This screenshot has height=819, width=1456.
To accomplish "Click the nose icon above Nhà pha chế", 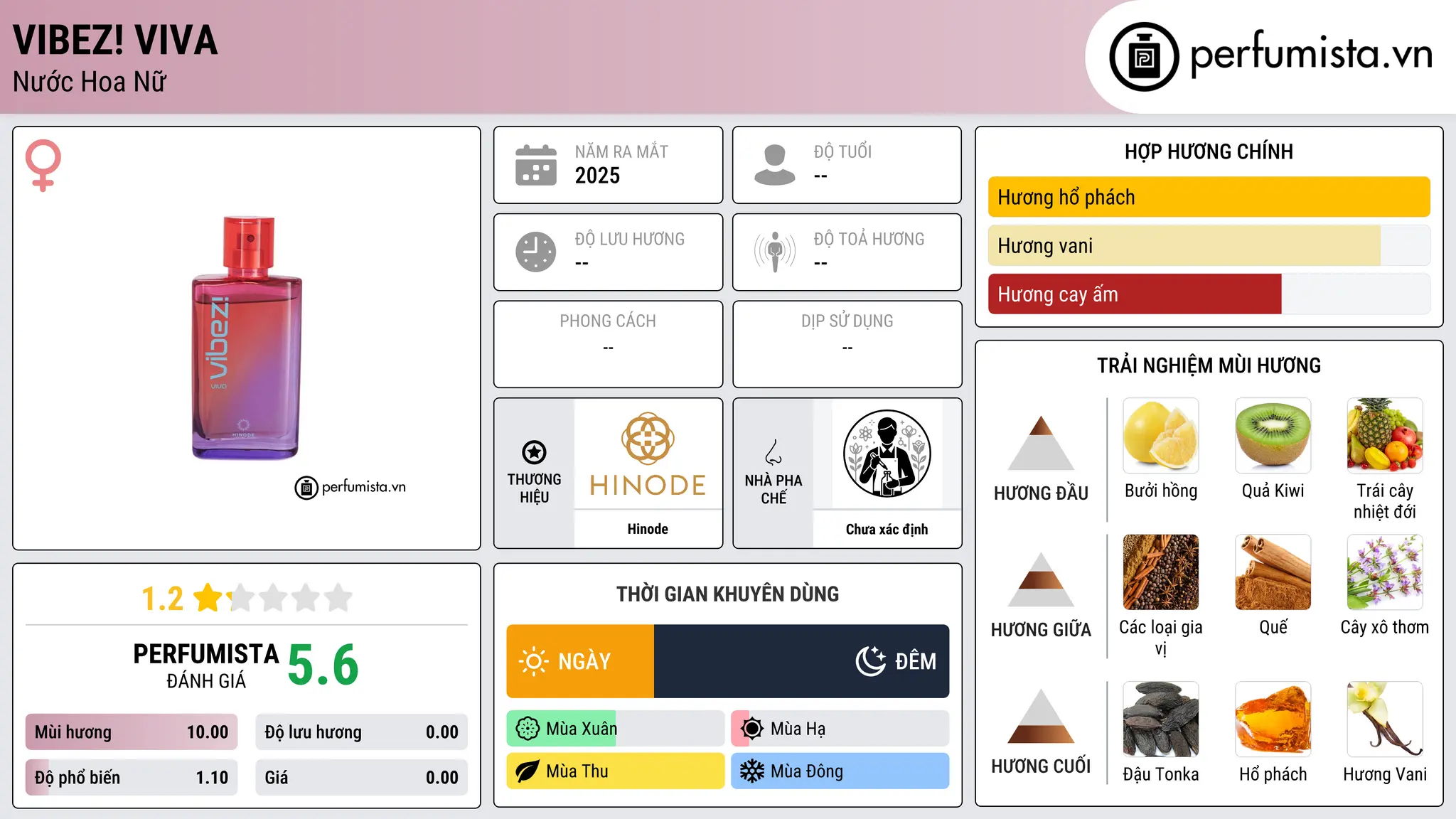I will [x=773, y=451].
